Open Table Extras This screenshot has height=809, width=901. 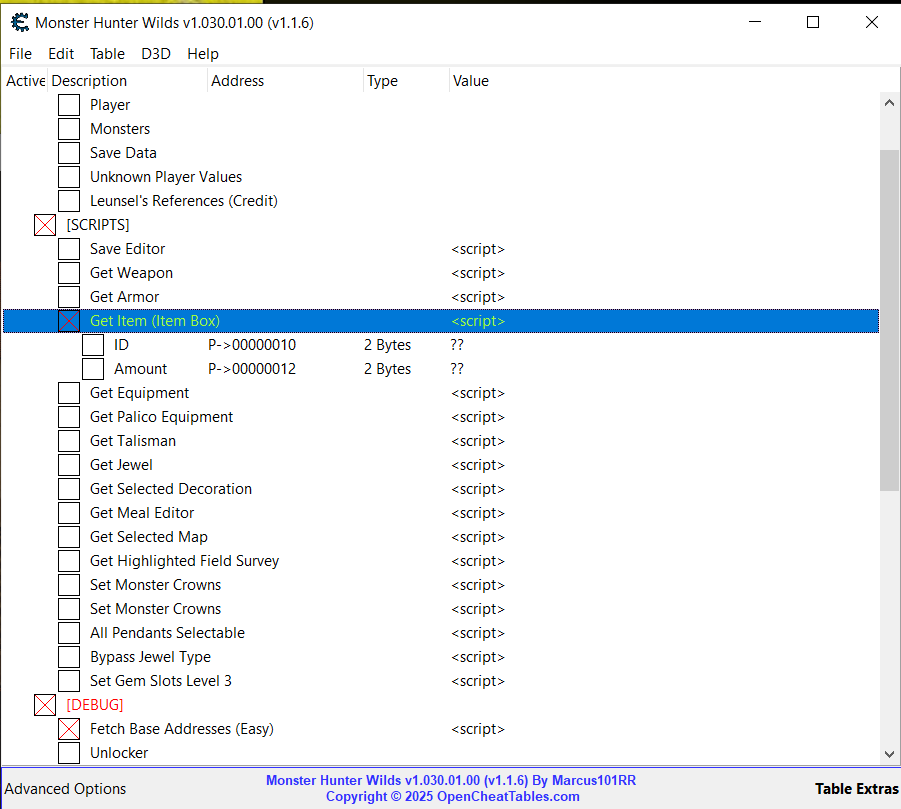(856, 788)
